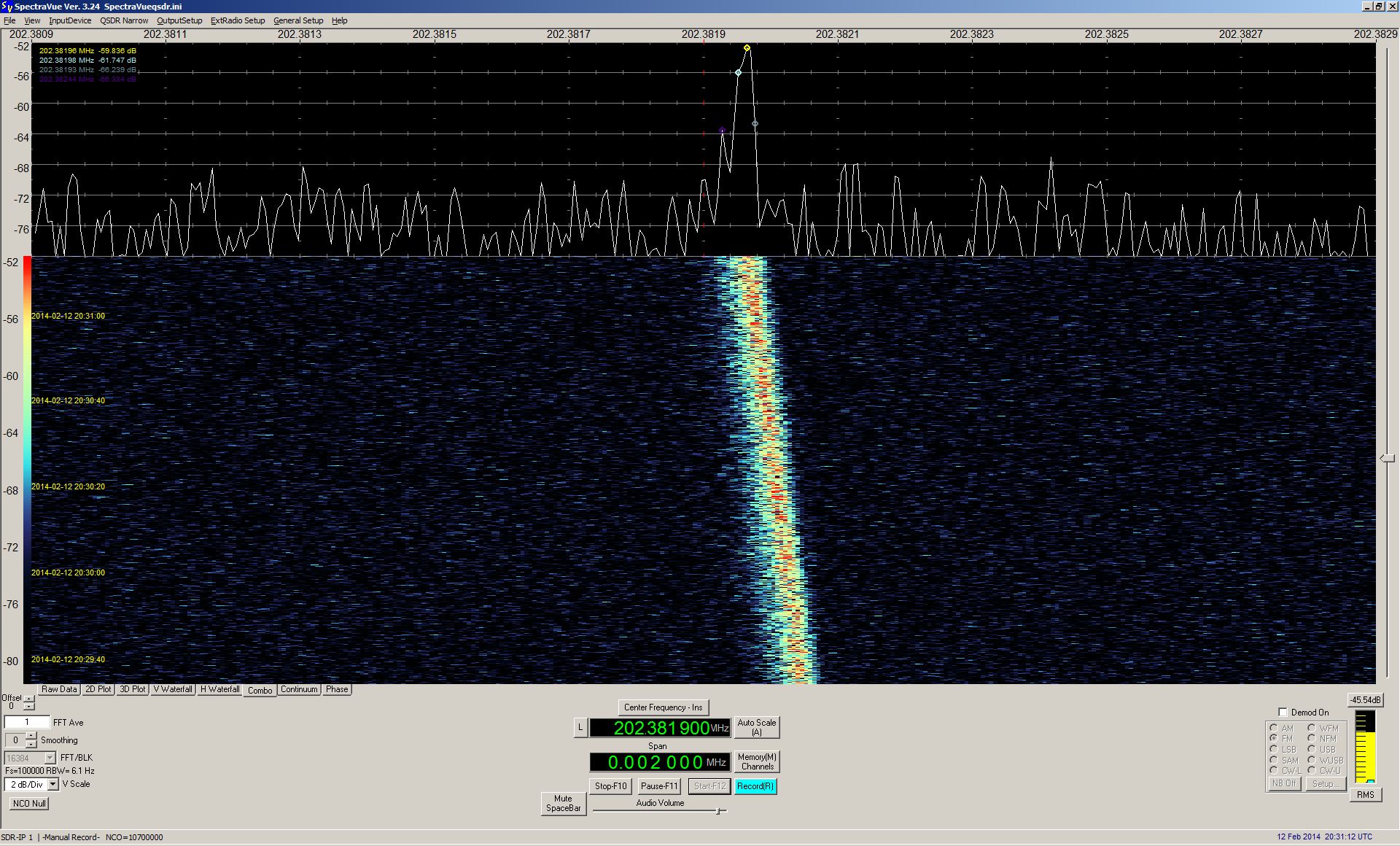Click the NCO Null button
This screenshot has height=846, width=1400.
(29, 803)
